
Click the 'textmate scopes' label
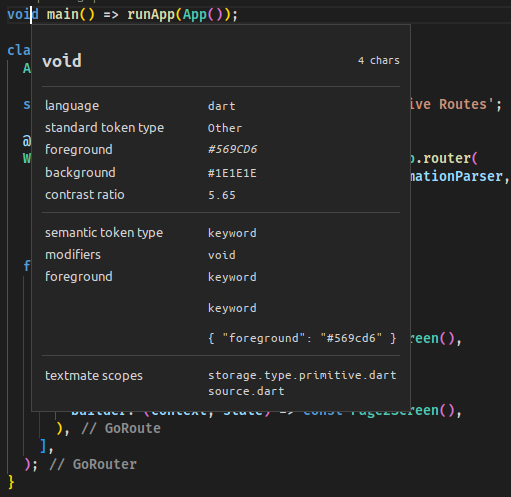click(94, 376)
